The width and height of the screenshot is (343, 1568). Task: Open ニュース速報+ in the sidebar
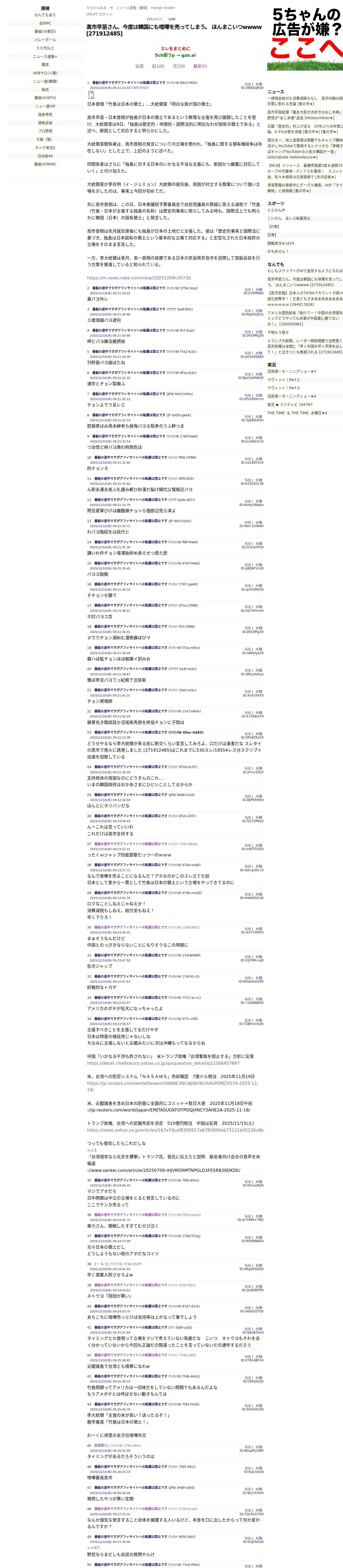coord(45,57)
